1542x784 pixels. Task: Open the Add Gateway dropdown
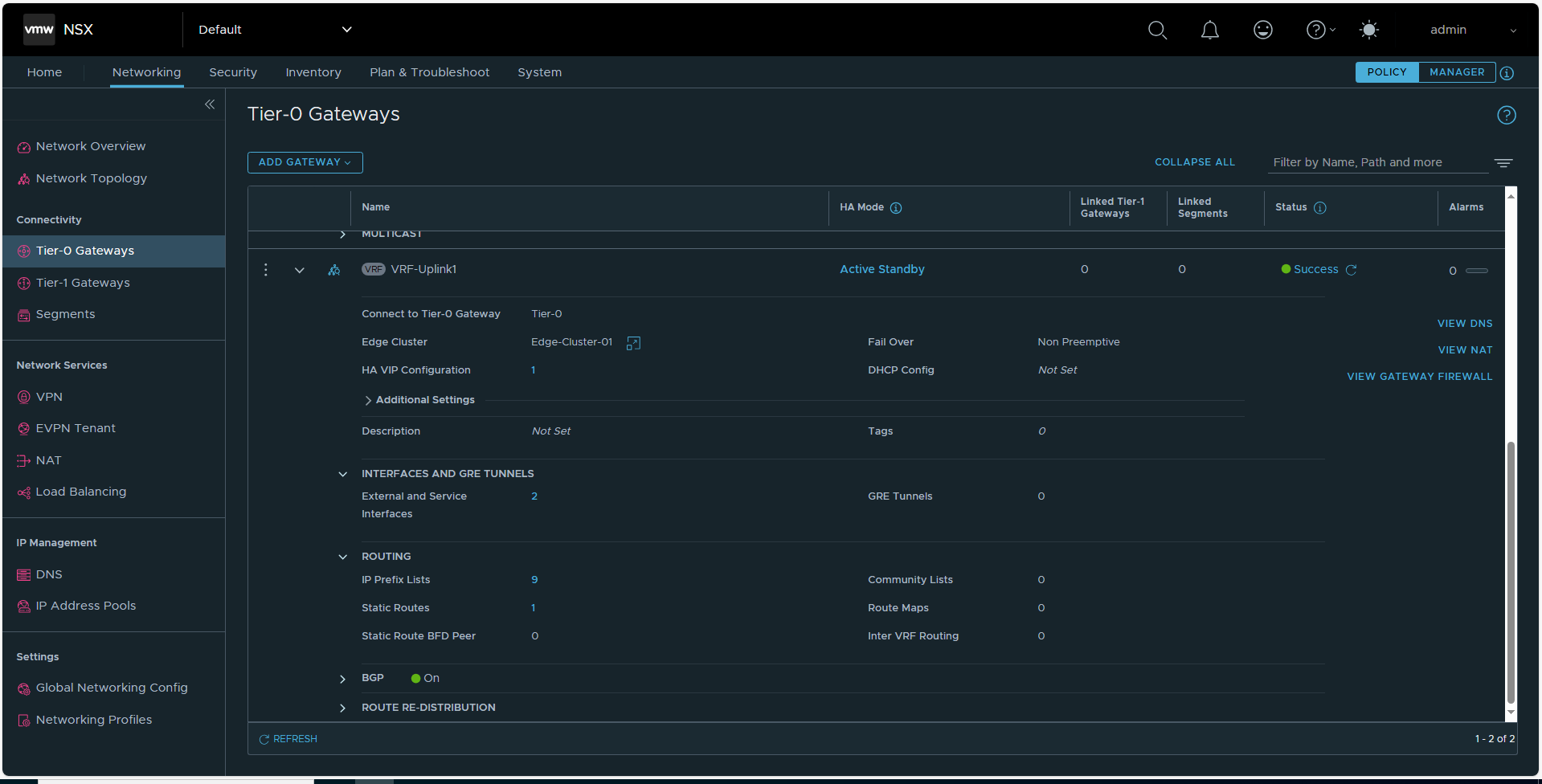pos(305,162)
